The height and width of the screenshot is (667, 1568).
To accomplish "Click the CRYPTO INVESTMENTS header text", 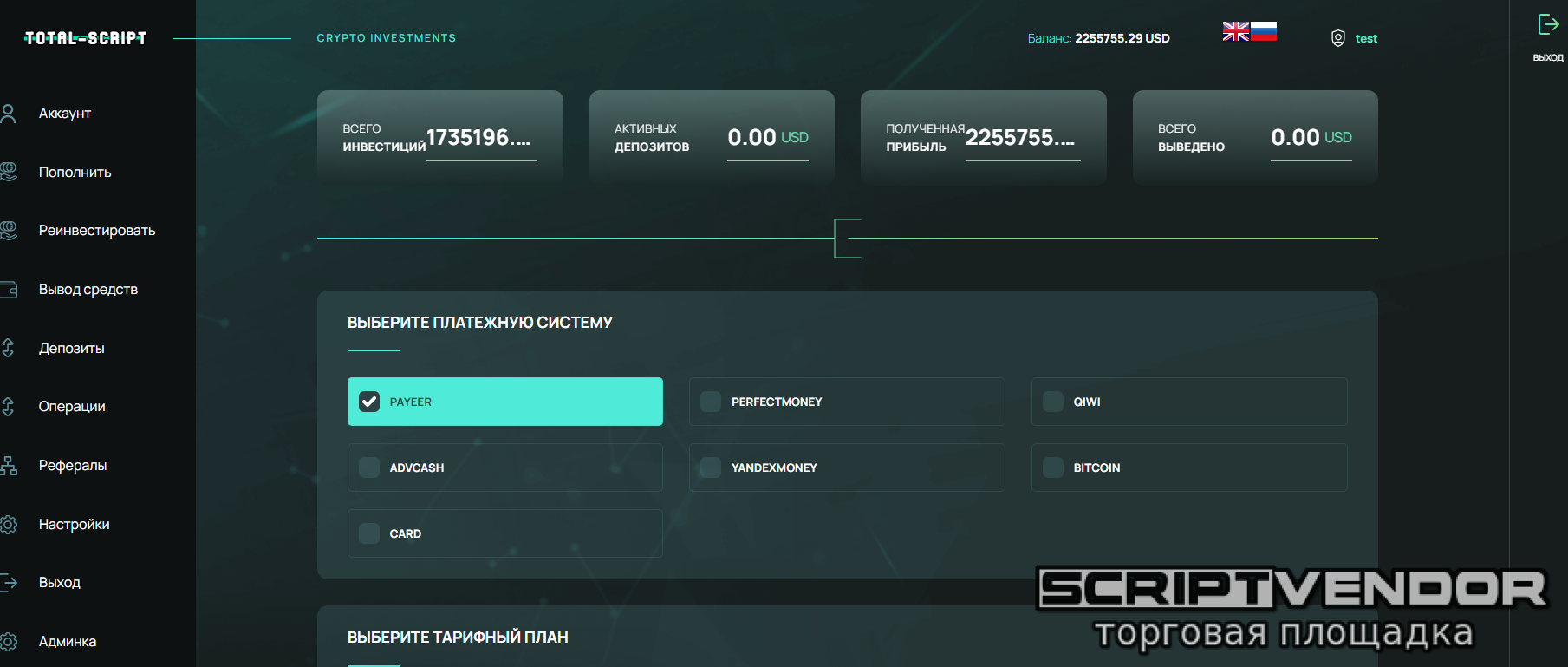I will (x=387, y=38).
